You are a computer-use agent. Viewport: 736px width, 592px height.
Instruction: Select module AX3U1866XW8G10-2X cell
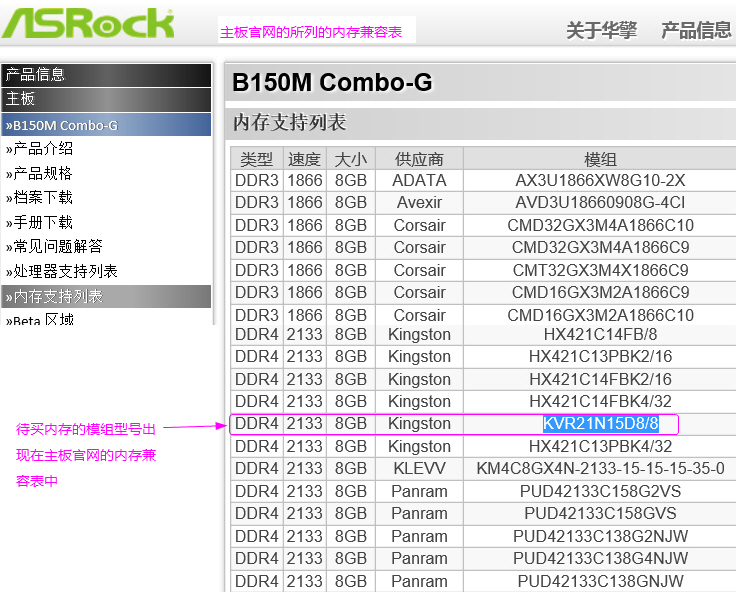tap(600, 180)
